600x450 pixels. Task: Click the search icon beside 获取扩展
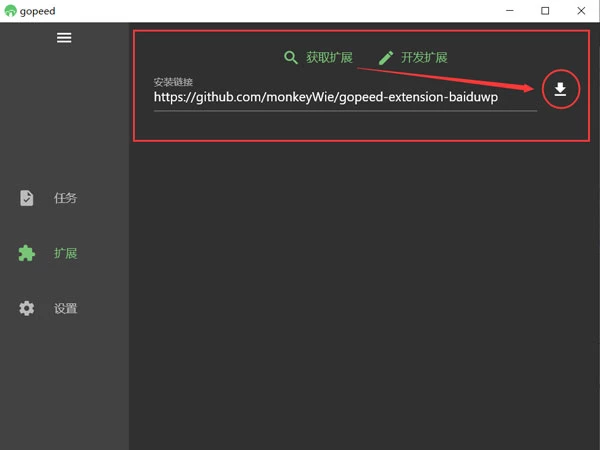pos(291,58)
